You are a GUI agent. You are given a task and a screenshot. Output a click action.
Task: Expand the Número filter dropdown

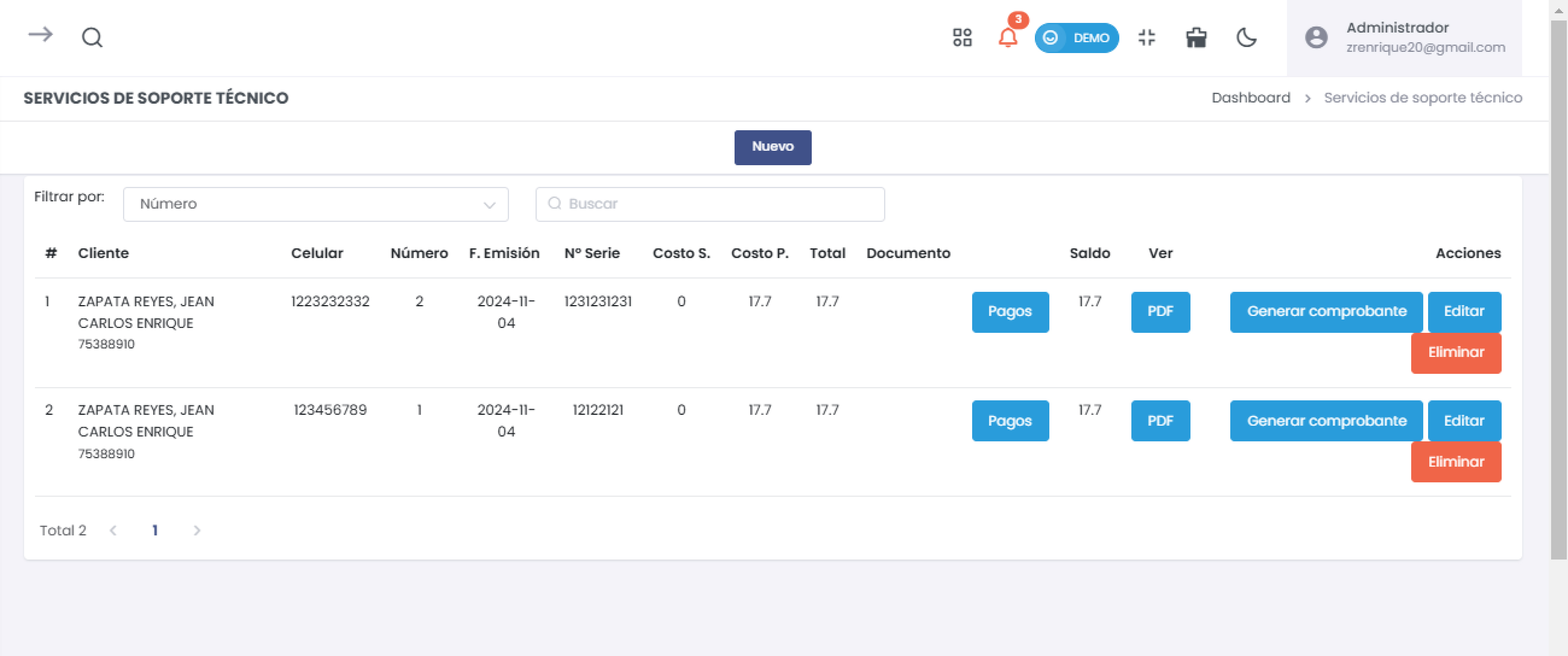point(315,204)
